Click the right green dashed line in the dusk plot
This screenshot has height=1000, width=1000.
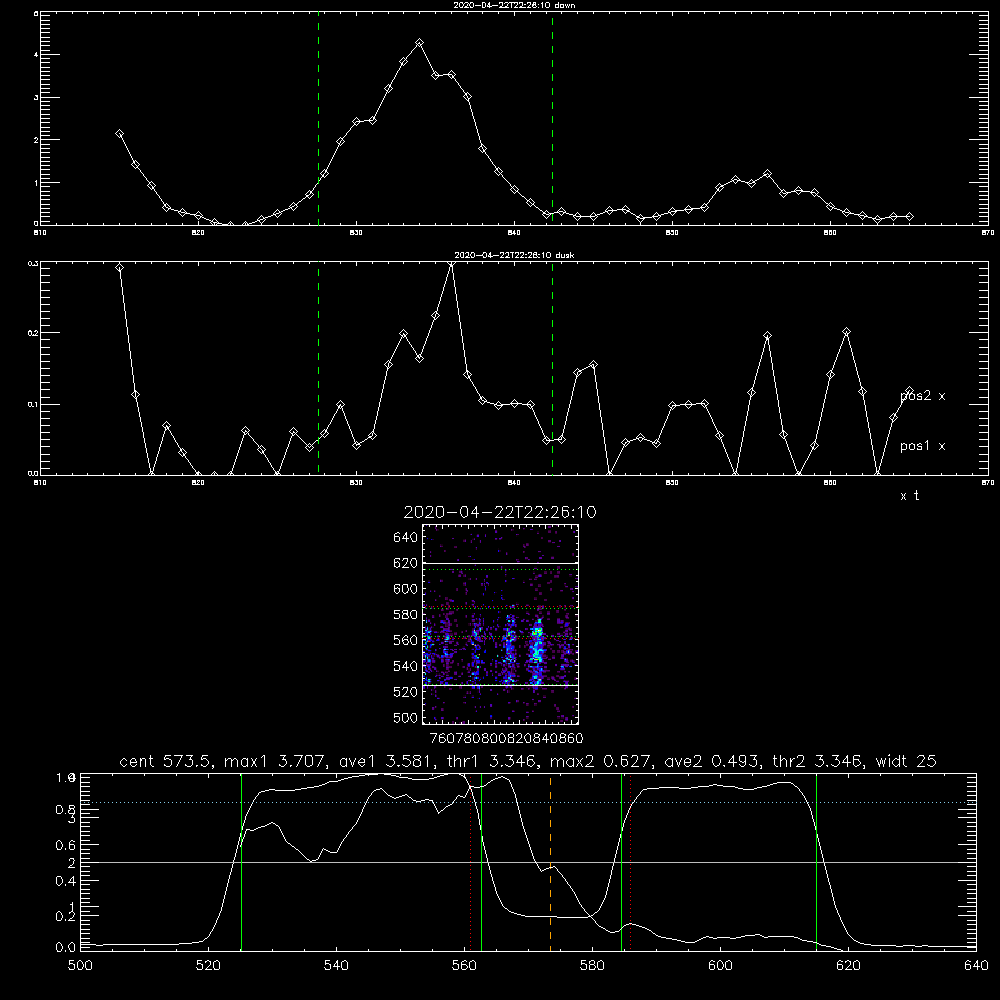tap(552, 369)
